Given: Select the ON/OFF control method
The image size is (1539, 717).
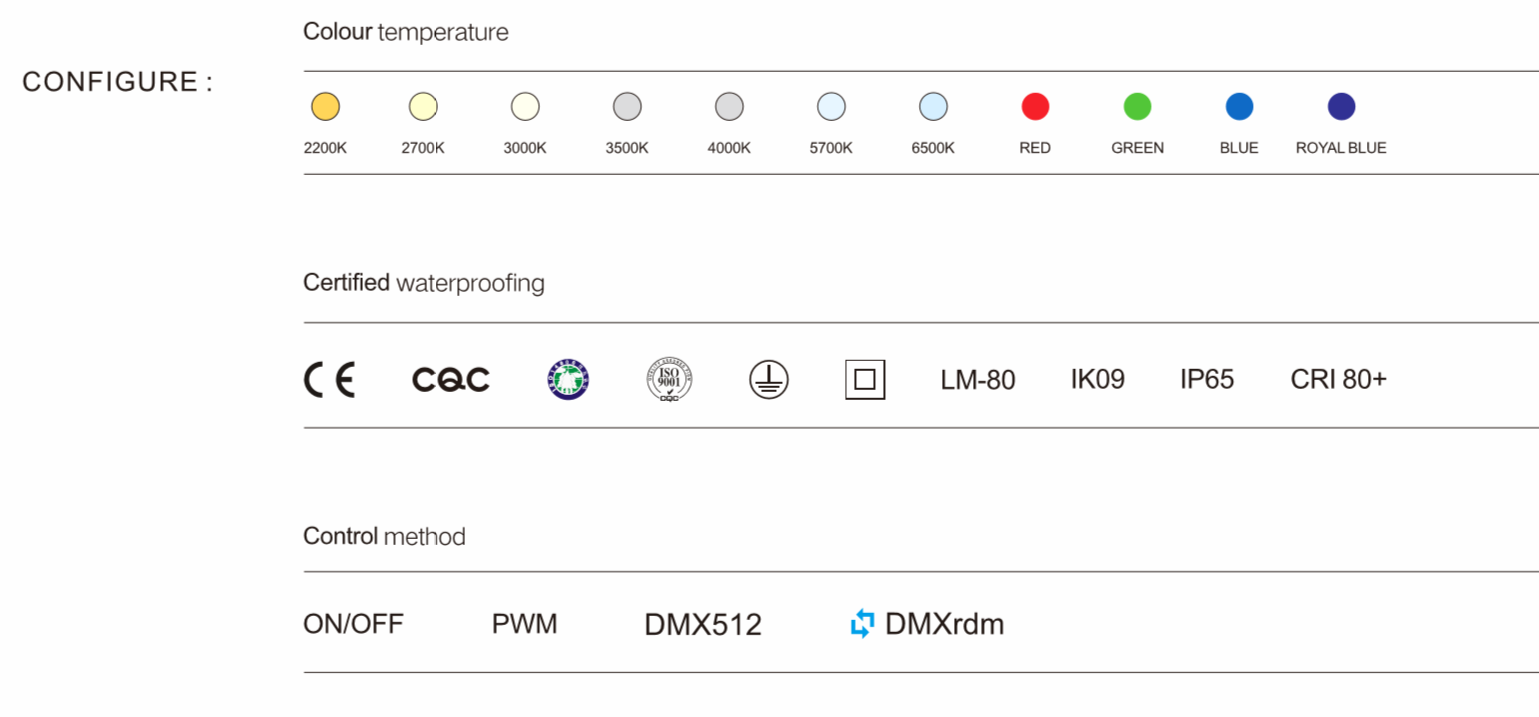Looking at the screenshot, I should tap(353, 625).
